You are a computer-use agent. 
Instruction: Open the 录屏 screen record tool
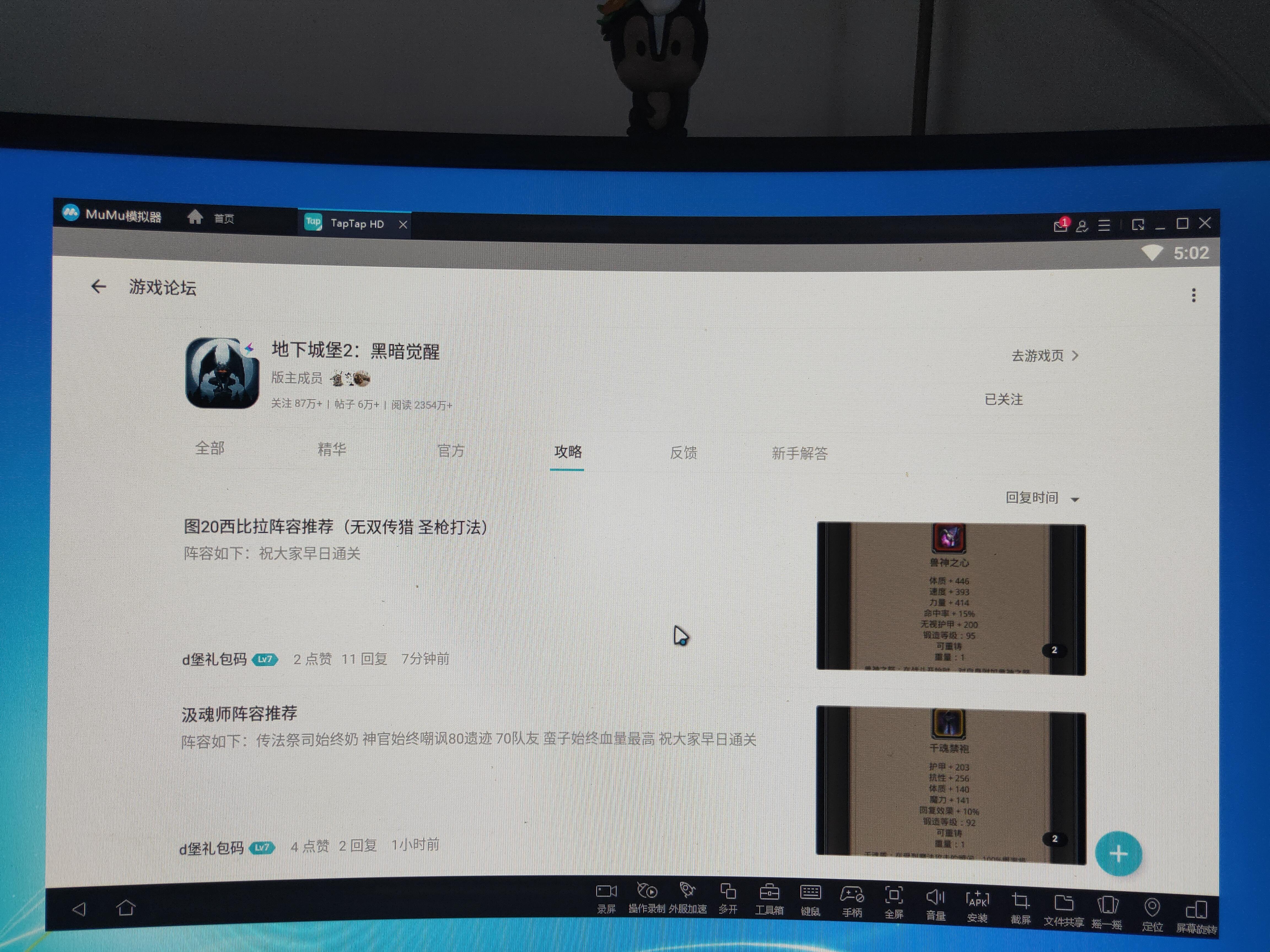[x=606, y=898]
